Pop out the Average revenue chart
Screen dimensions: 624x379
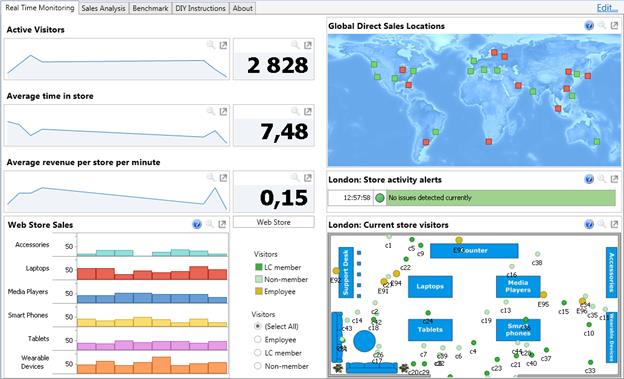pos(223,178)
